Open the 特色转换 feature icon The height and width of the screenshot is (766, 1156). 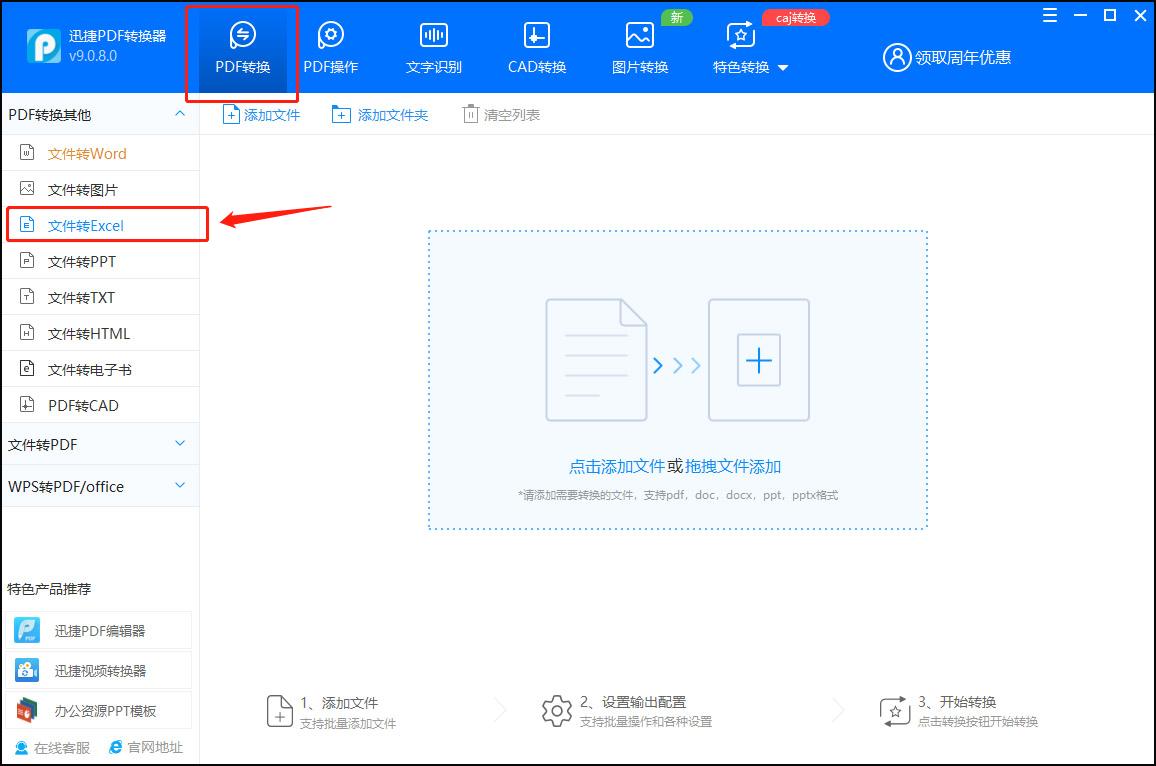pos(740,45)
